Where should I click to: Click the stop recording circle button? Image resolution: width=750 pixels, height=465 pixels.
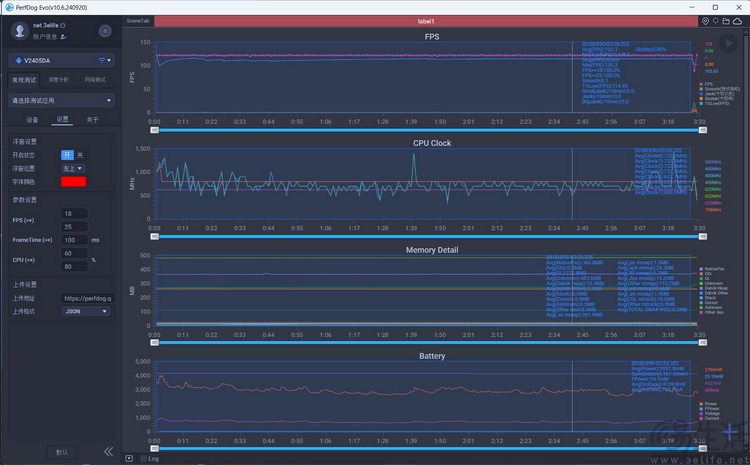pos(105,31)
